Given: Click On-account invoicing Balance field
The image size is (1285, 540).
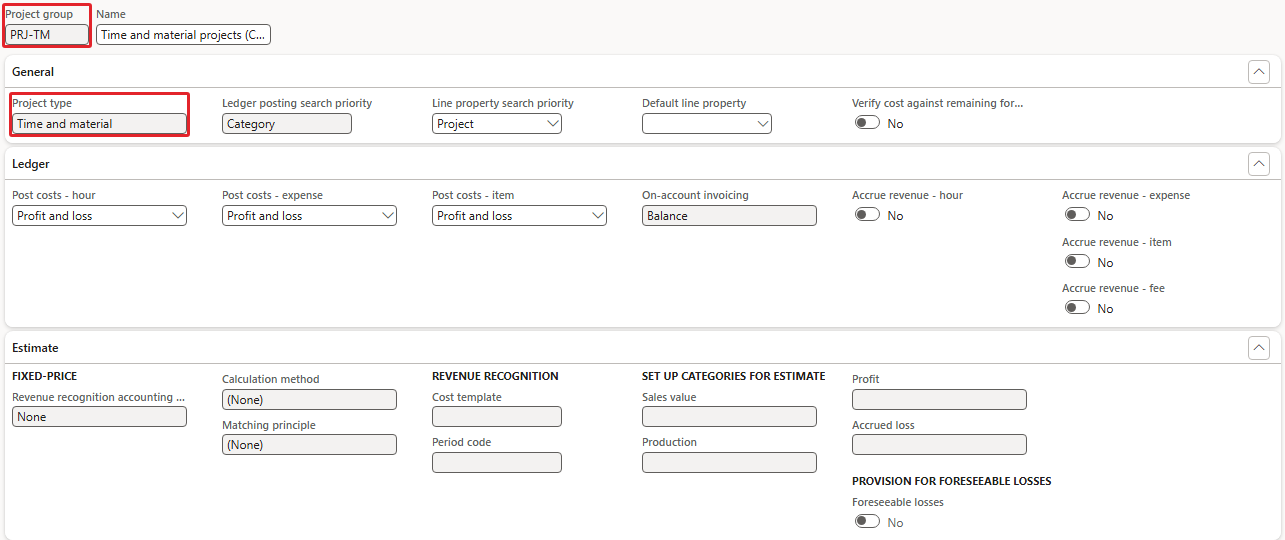Looking at the screenshot, I should point(729,216).
